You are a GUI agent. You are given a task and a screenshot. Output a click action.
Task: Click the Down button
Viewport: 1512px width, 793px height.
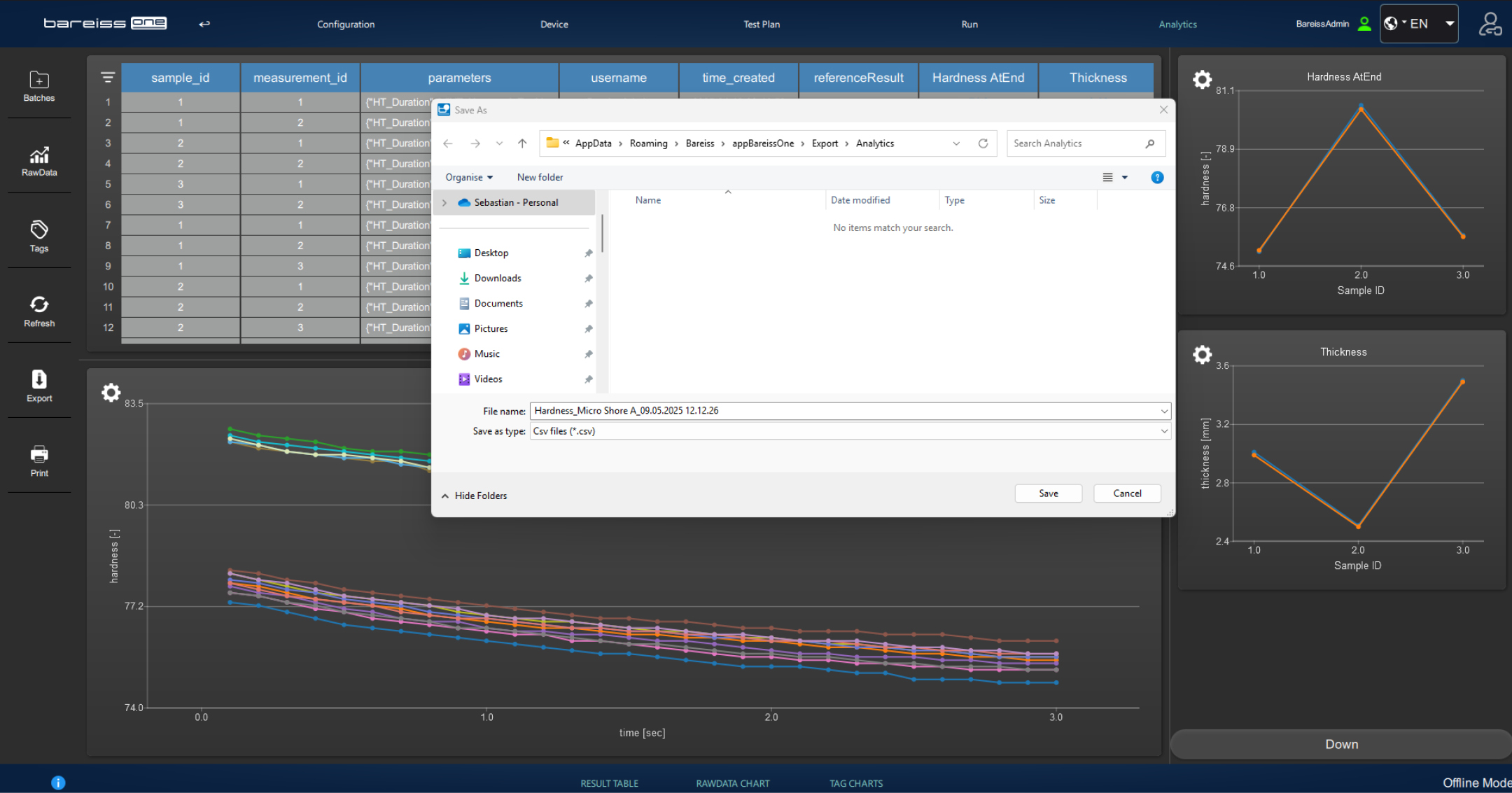(x=1341, y=744)
